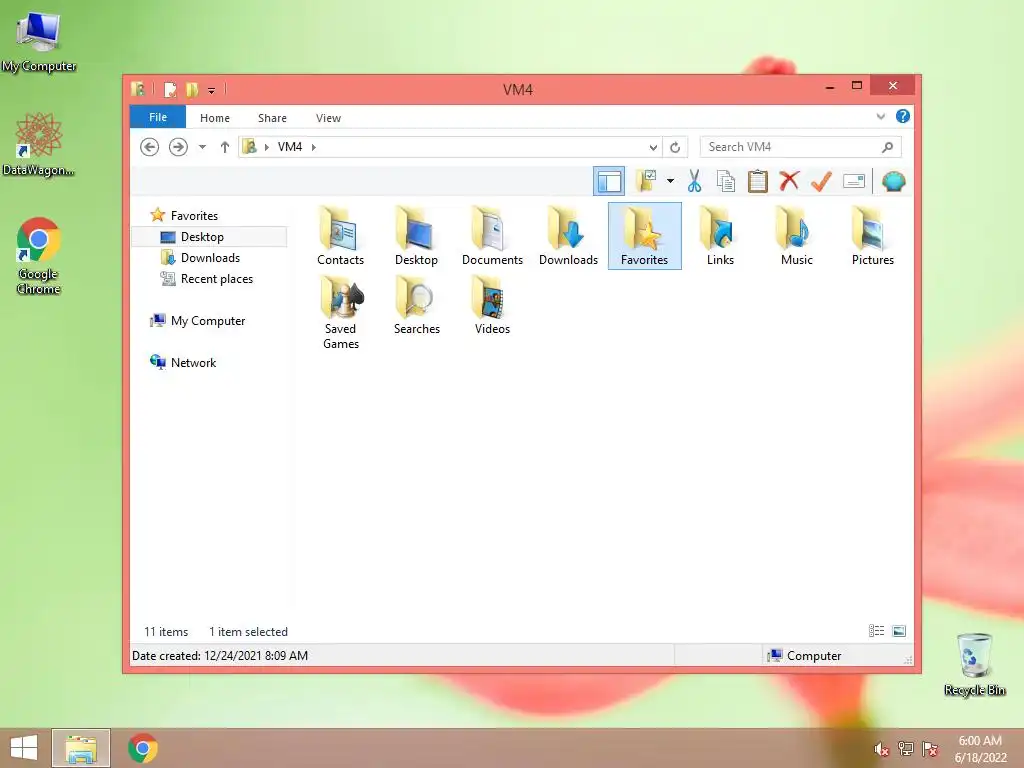This screenshot has width=1024, height=768.
Task: Expand the root arrow before VM4 breadcrumb
Action: (266, 147)
